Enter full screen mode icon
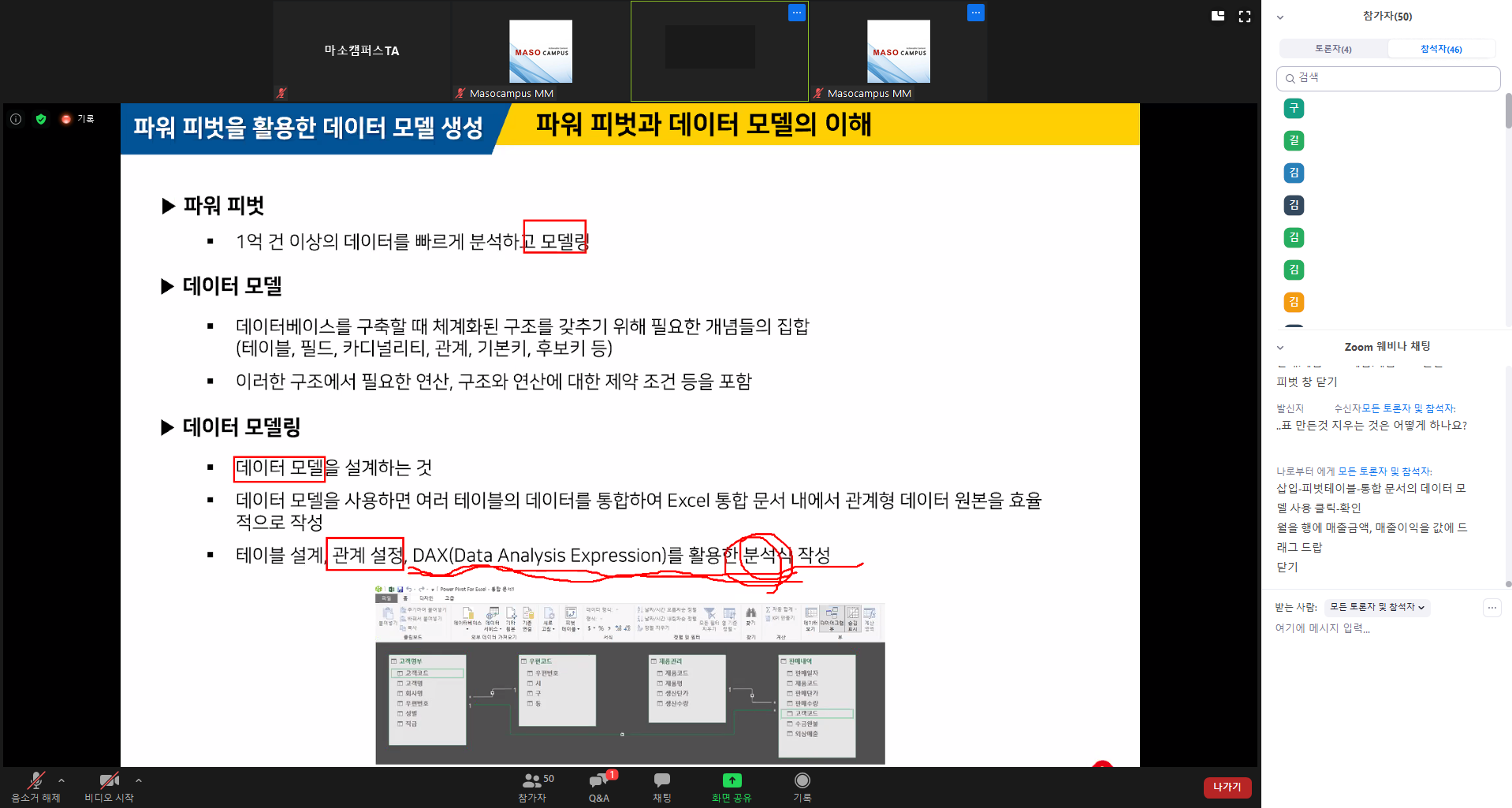 point(1245,17)
